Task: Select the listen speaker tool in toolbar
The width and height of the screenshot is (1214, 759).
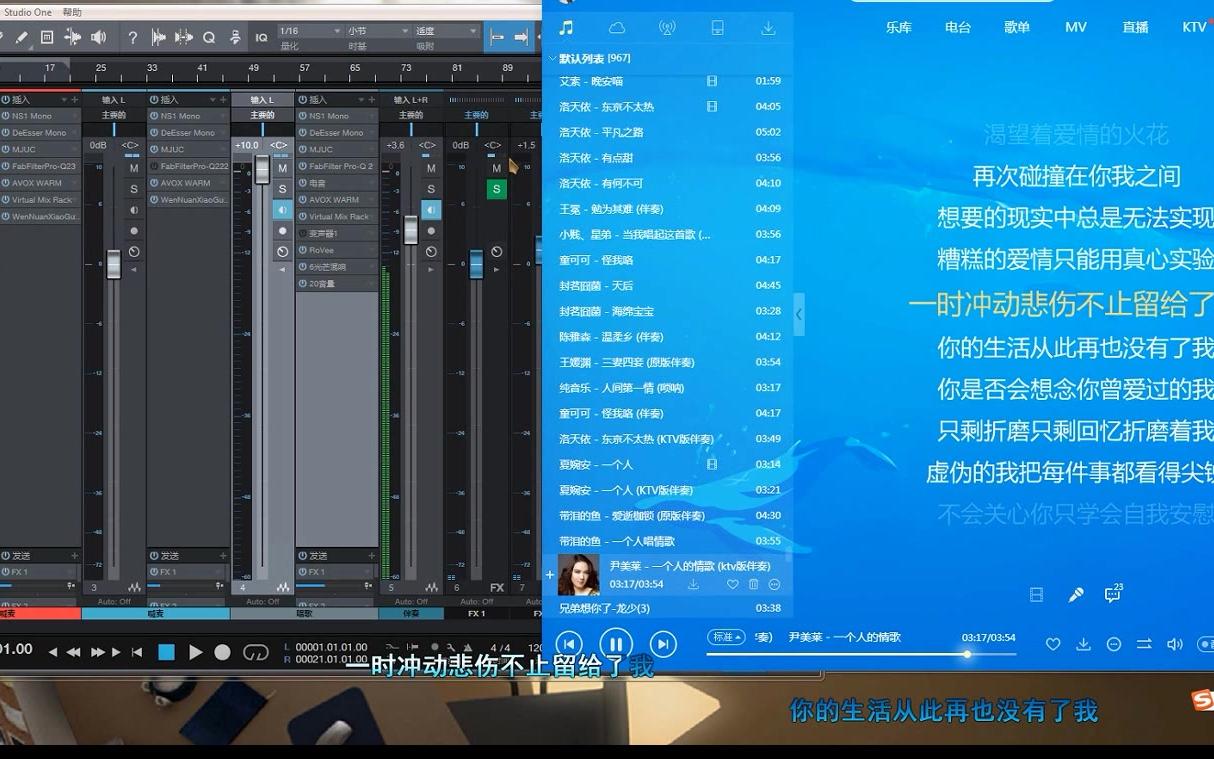Action: (98, 37)
